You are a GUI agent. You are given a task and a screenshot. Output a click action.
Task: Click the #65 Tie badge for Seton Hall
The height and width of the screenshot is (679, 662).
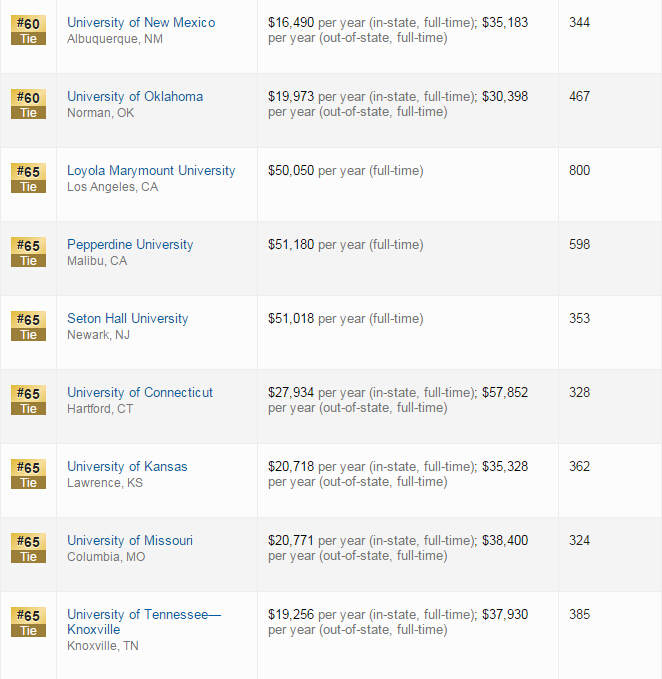[x=28, y=327]
